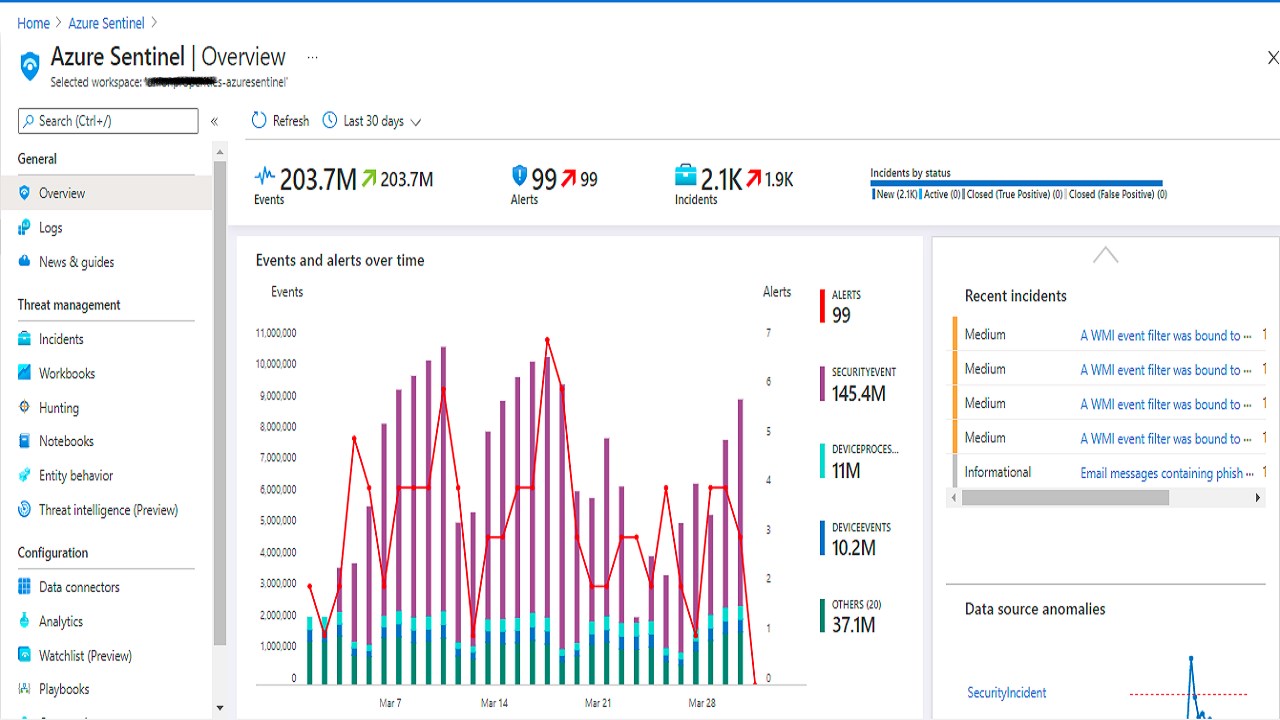Click the Refresh circular arrow icon
This screenshot has width=1280, height=720.
259,121
